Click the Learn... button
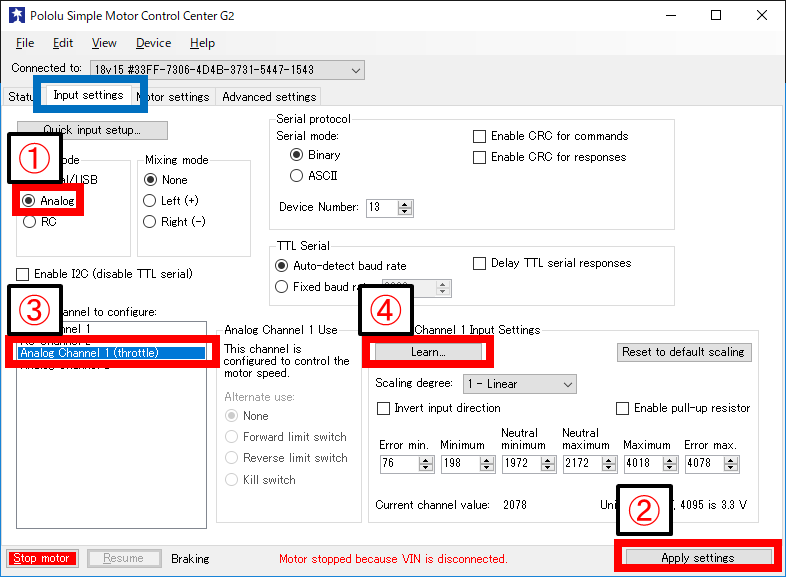 tap(428, 352)
